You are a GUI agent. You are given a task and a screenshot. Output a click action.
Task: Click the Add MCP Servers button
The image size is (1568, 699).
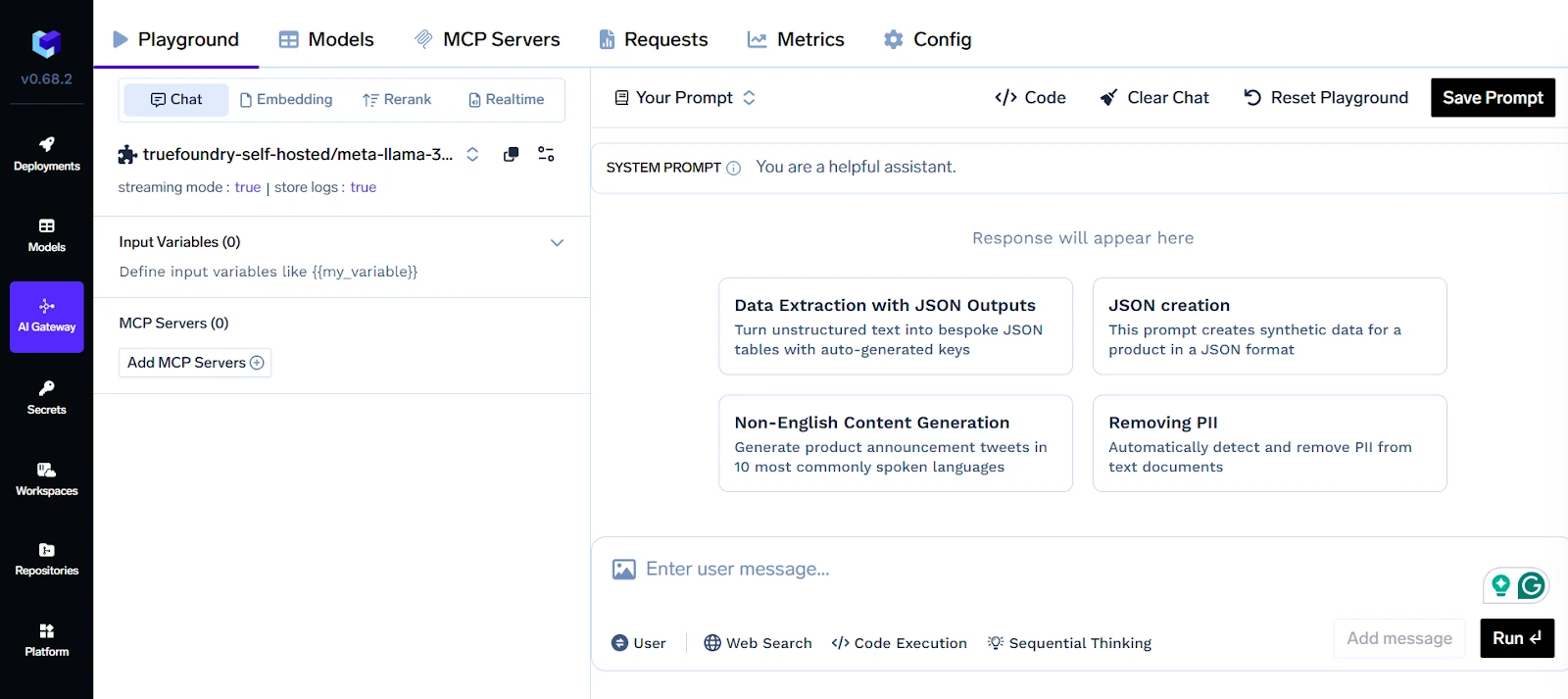pos(195,363)
